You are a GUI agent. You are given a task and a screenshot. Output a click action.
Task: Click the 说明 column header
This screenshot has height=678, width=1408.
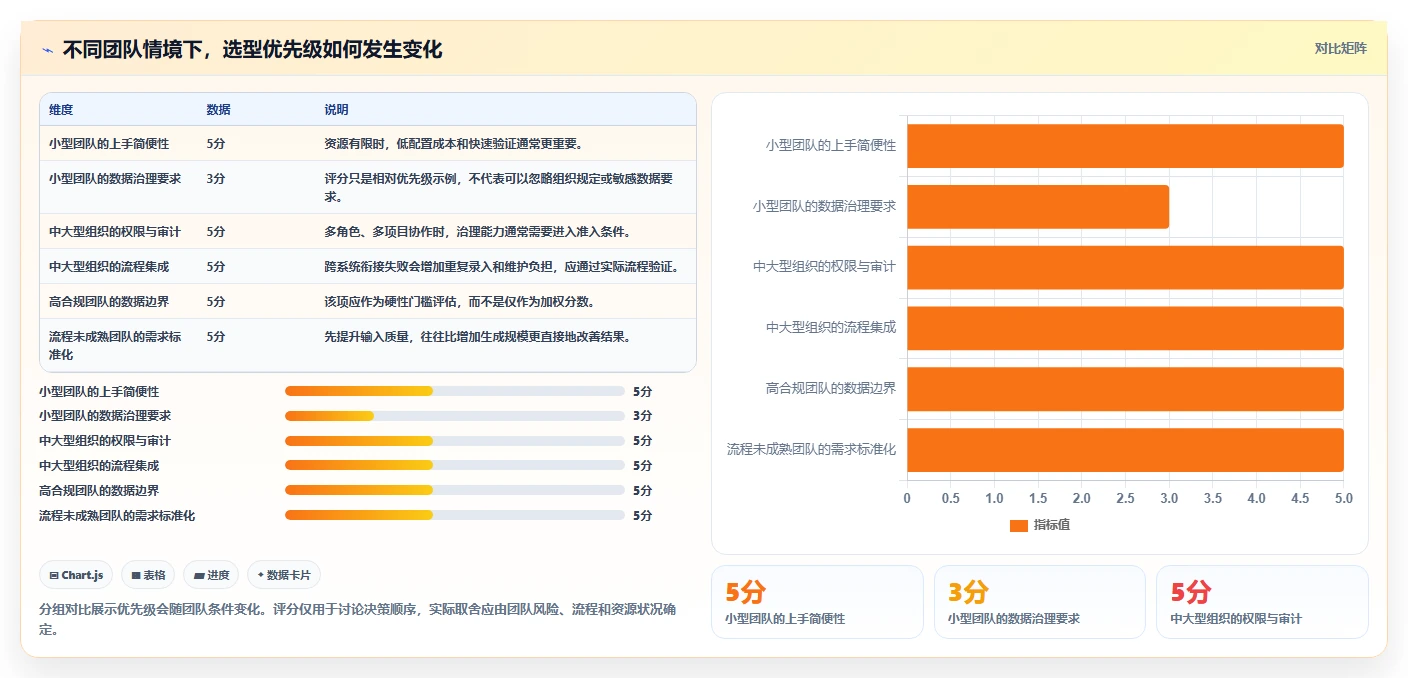[x=336, y=109]
